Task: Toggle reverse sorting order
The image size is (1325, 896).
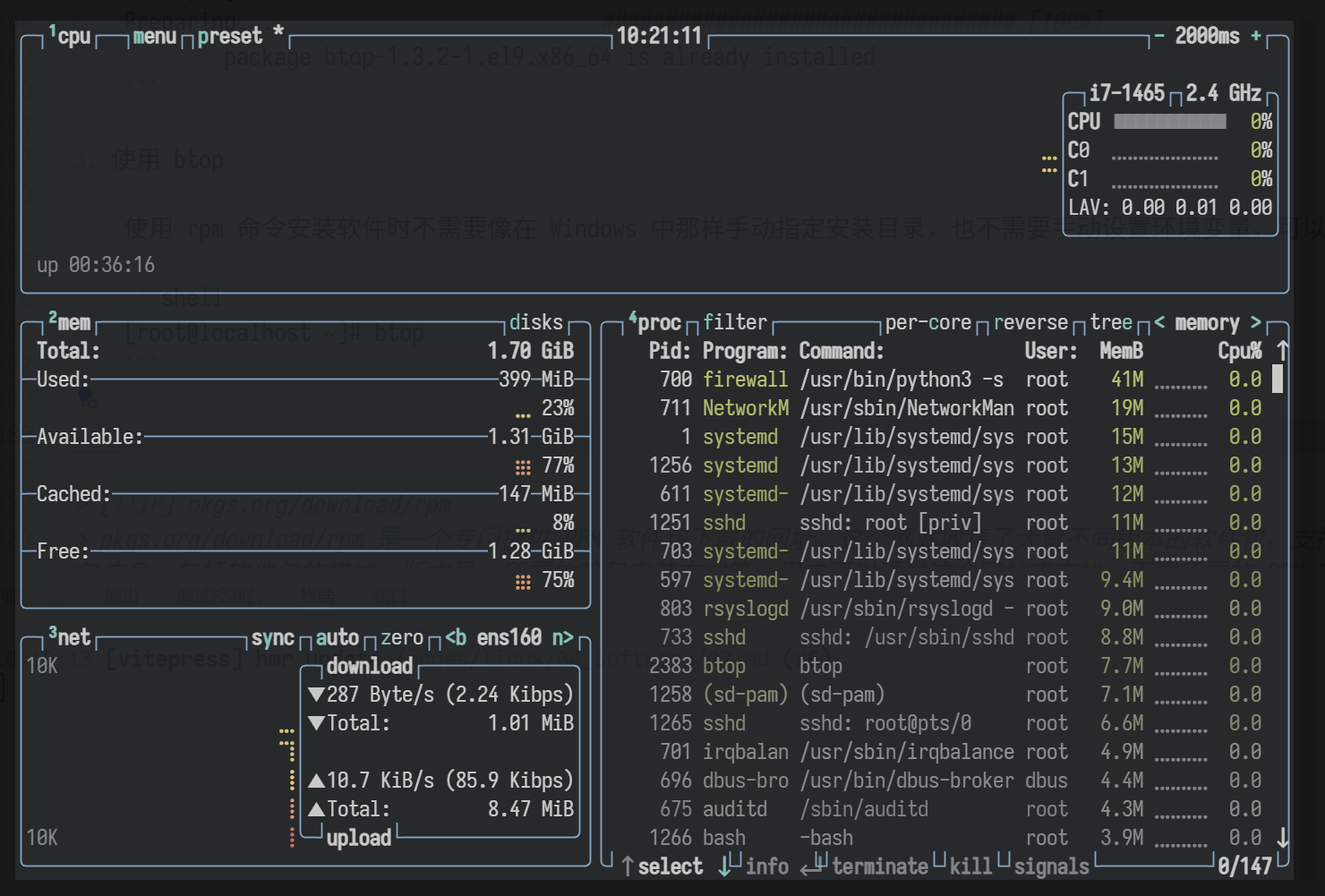Action: (x=1031, y=322)
